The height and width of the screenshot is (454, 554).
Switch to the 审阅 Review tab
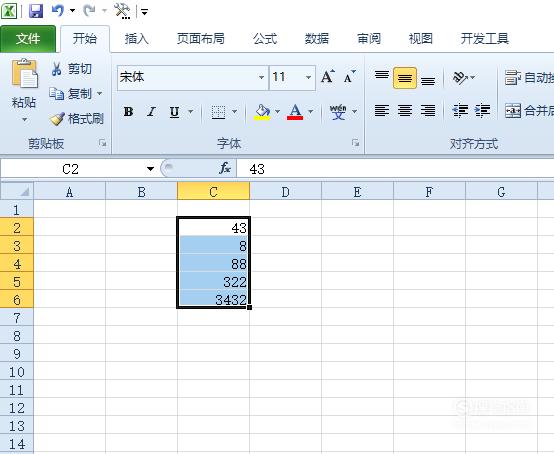point(369,39)
